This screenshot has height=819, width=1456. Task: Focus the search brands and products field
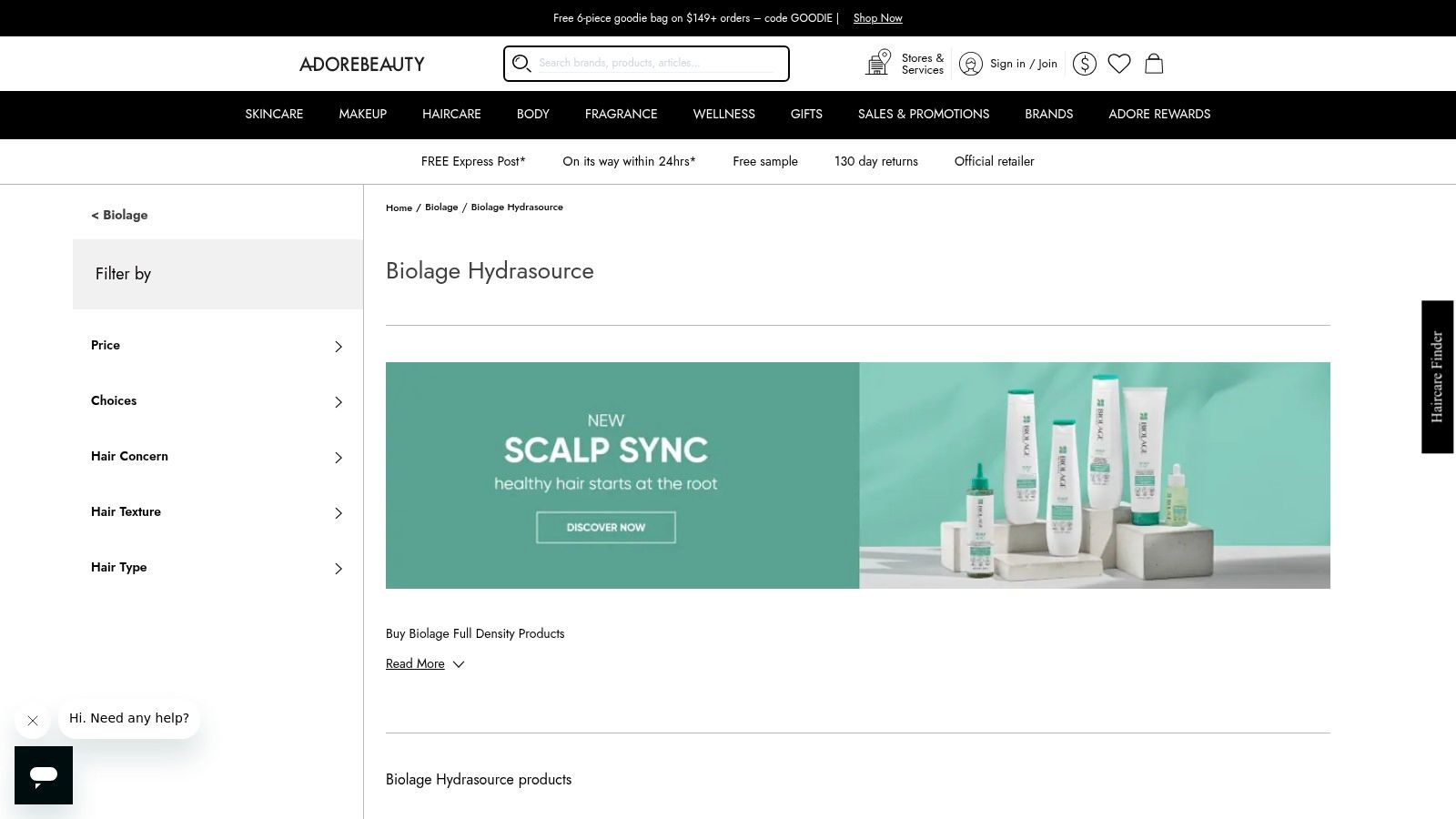tap(655, 63)
